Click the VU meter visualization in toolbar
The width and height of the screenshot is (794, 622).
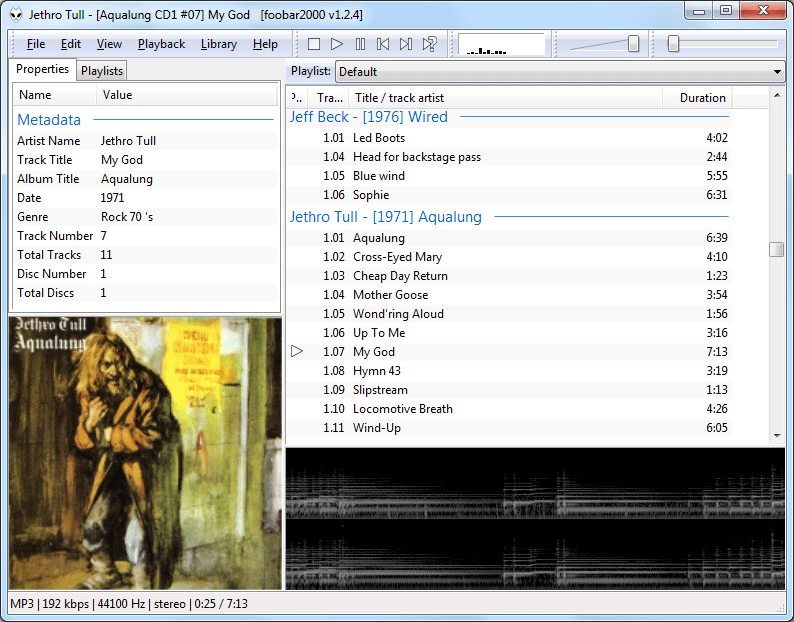[501, 44]
